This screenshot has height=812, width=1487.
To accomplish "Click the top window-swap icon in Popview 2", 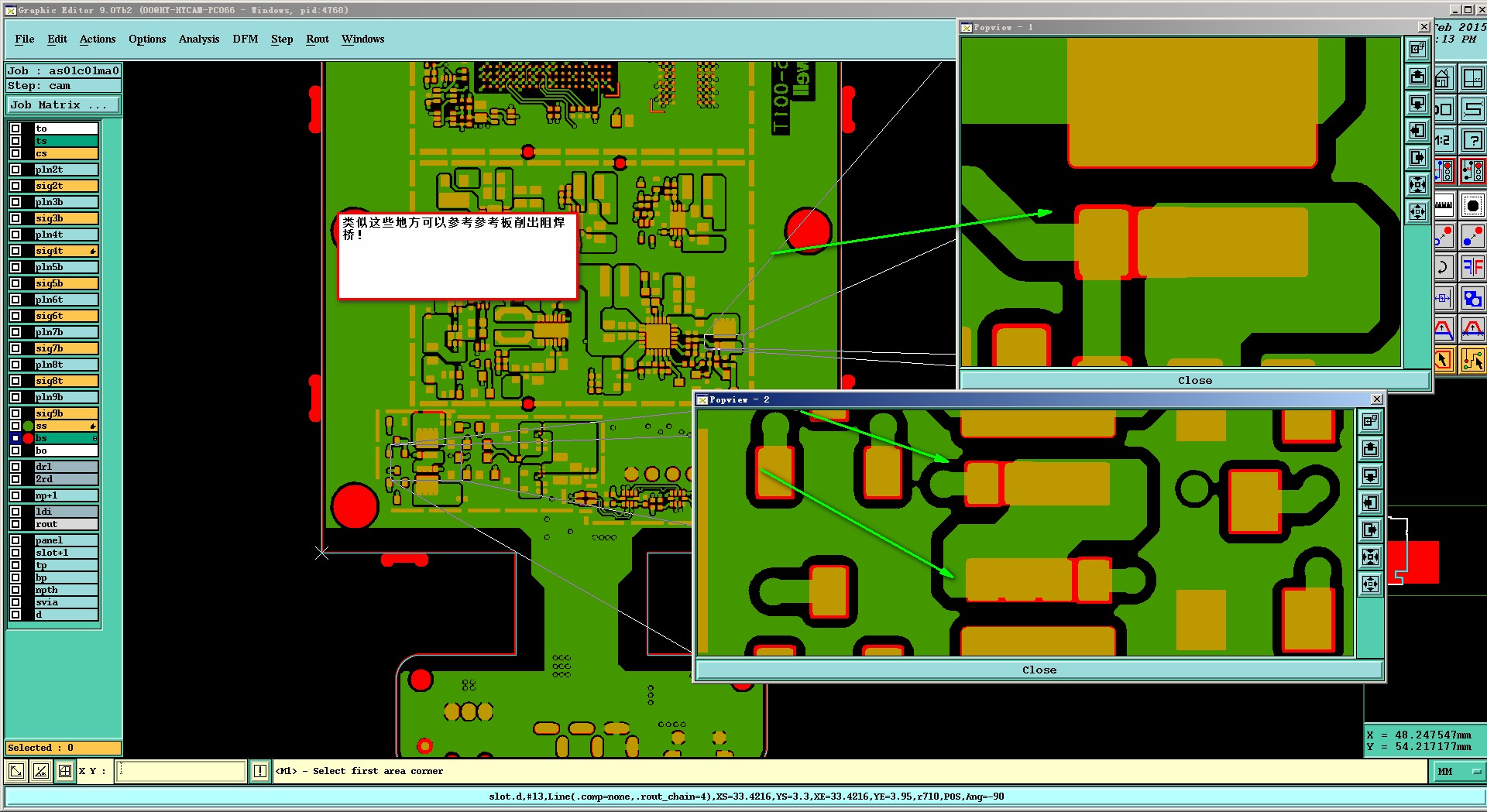I will [1370, 422].
